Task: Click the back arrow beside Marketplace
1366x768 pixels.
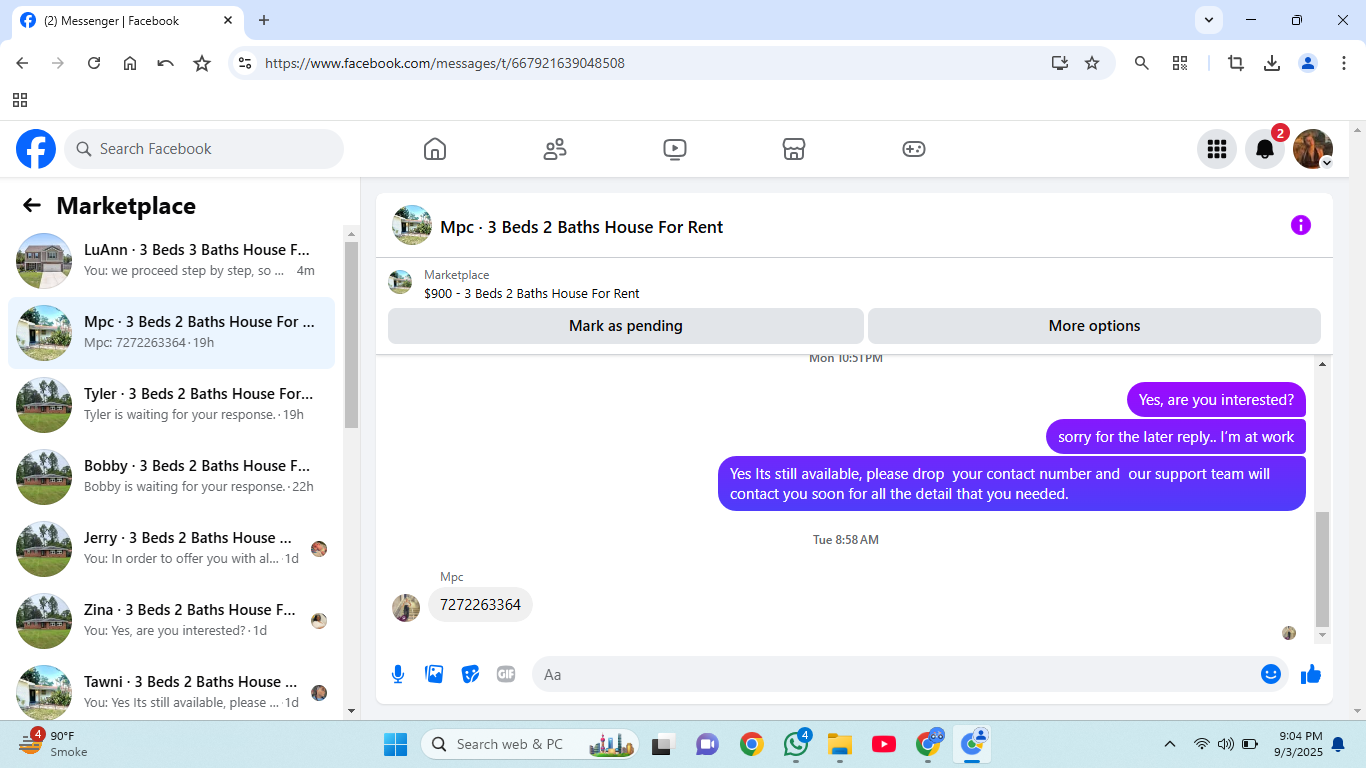Action: tap(32, 205)
